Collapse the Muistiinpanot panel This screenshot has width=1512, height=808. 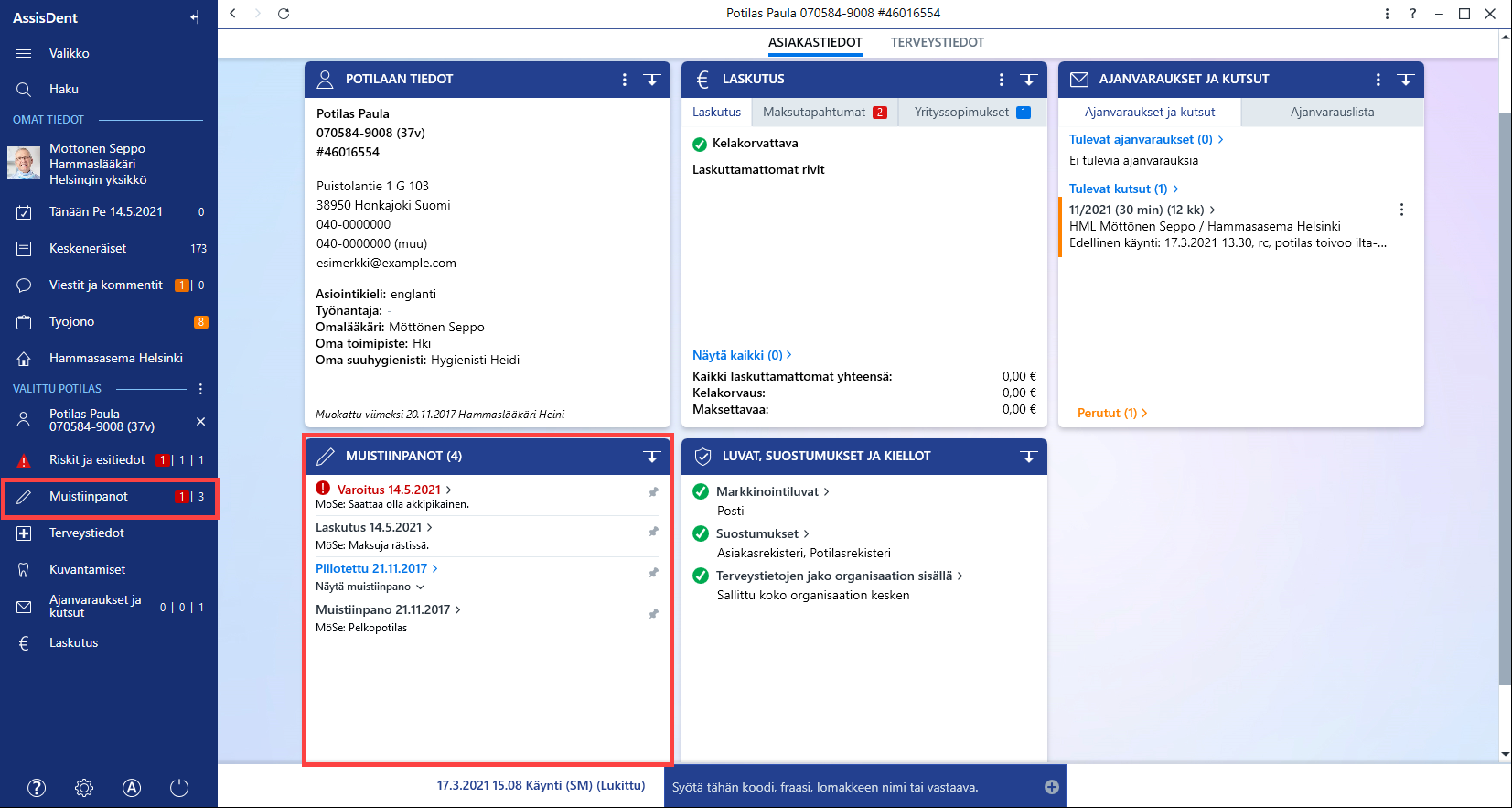click(x=651, y=456)
